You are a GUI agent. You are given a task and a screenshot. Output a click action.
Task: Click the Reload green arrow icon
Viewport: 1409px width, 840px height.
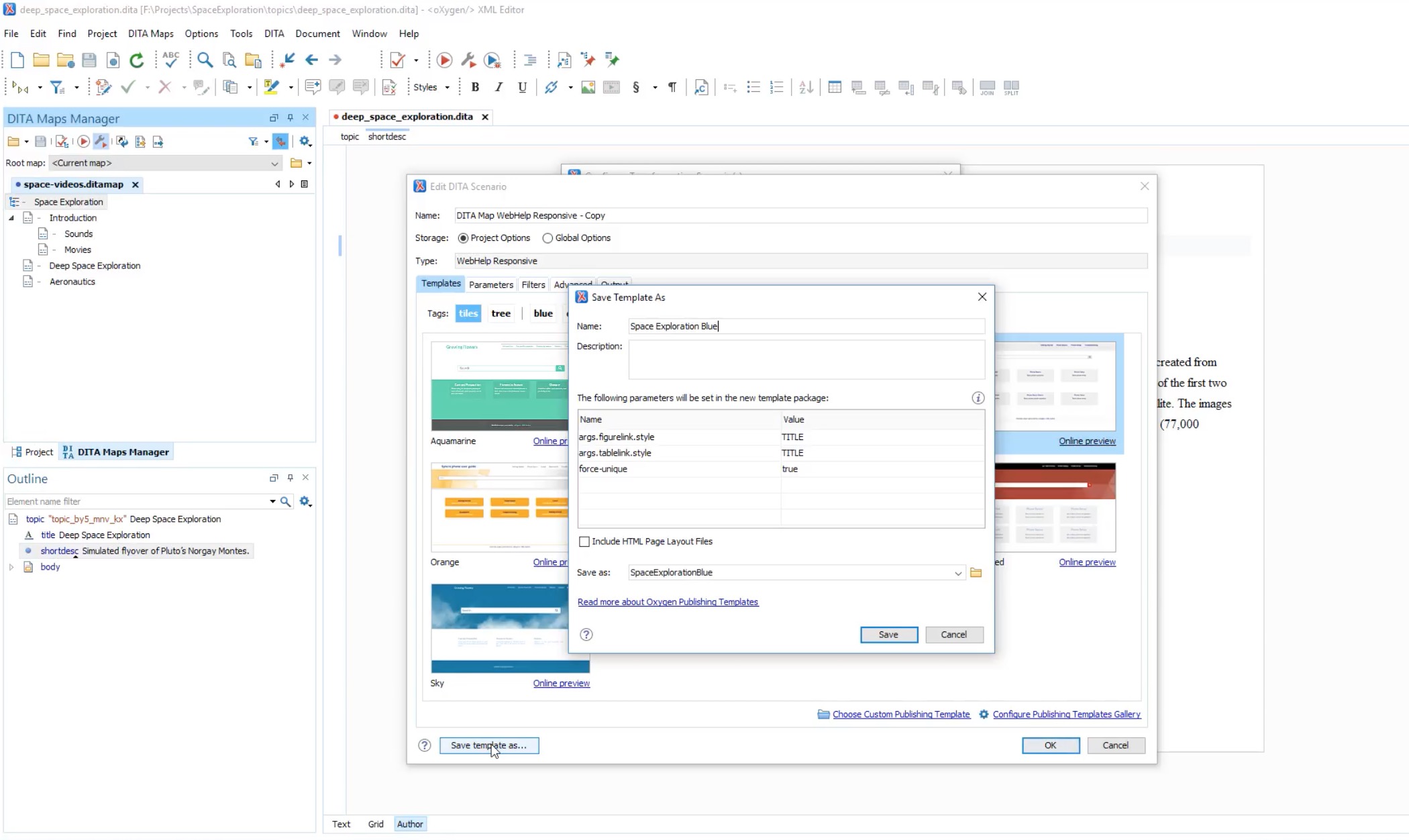(x=137, y=60)
